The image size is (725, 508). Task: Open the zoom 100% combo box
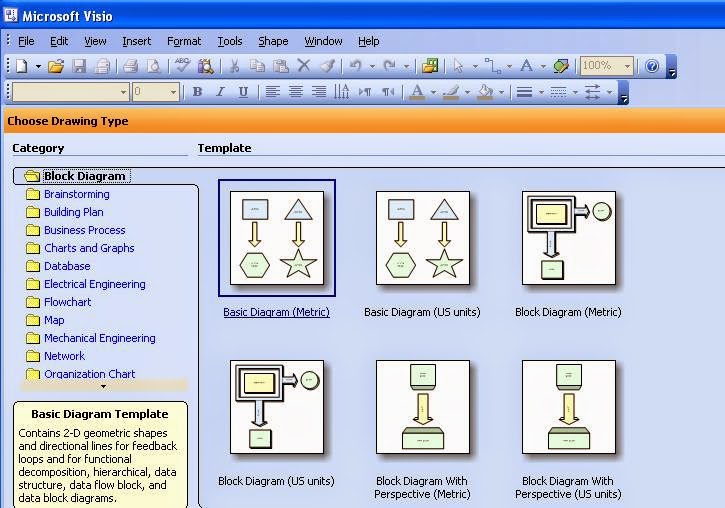pos(607,66)
